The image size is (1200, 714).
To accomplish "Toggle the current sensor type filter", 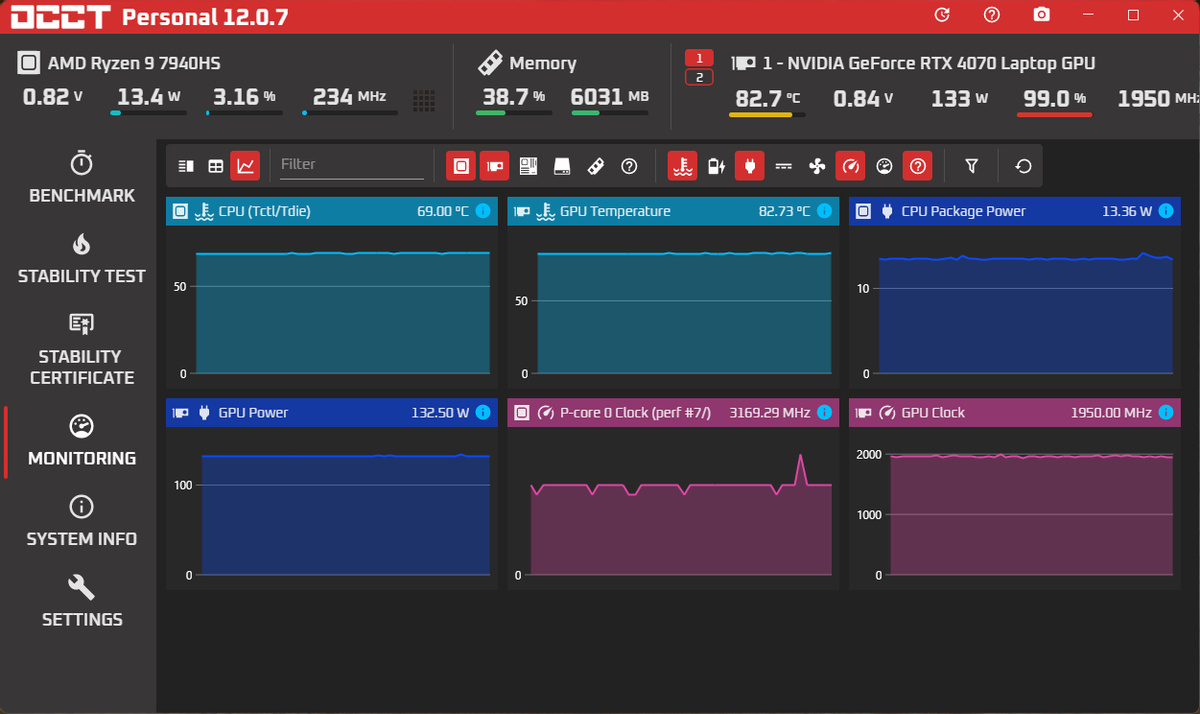I will point(783,166).
